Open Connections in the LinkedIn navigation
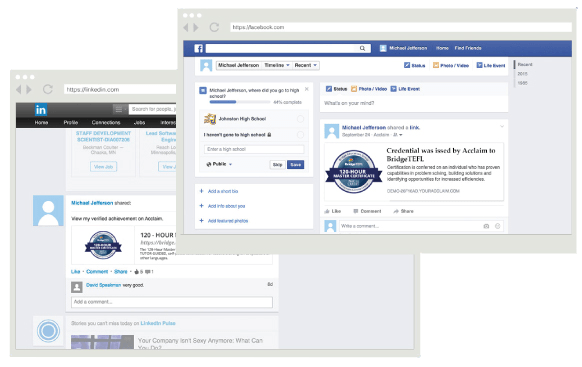 [x=106, y=122]
